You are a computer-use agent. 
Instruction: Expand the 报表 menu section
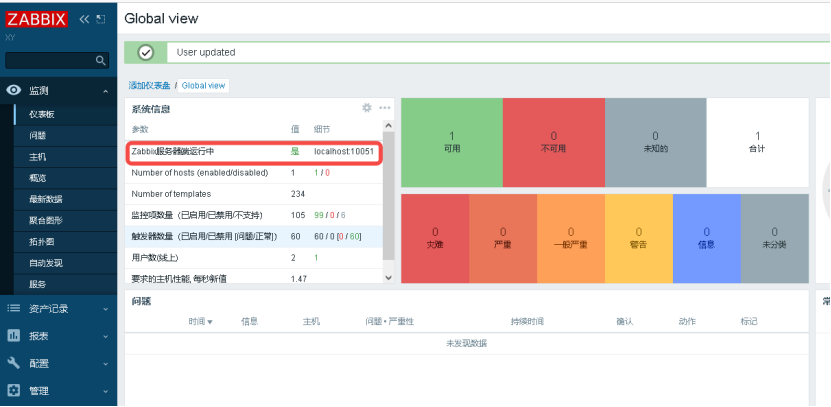105,336
